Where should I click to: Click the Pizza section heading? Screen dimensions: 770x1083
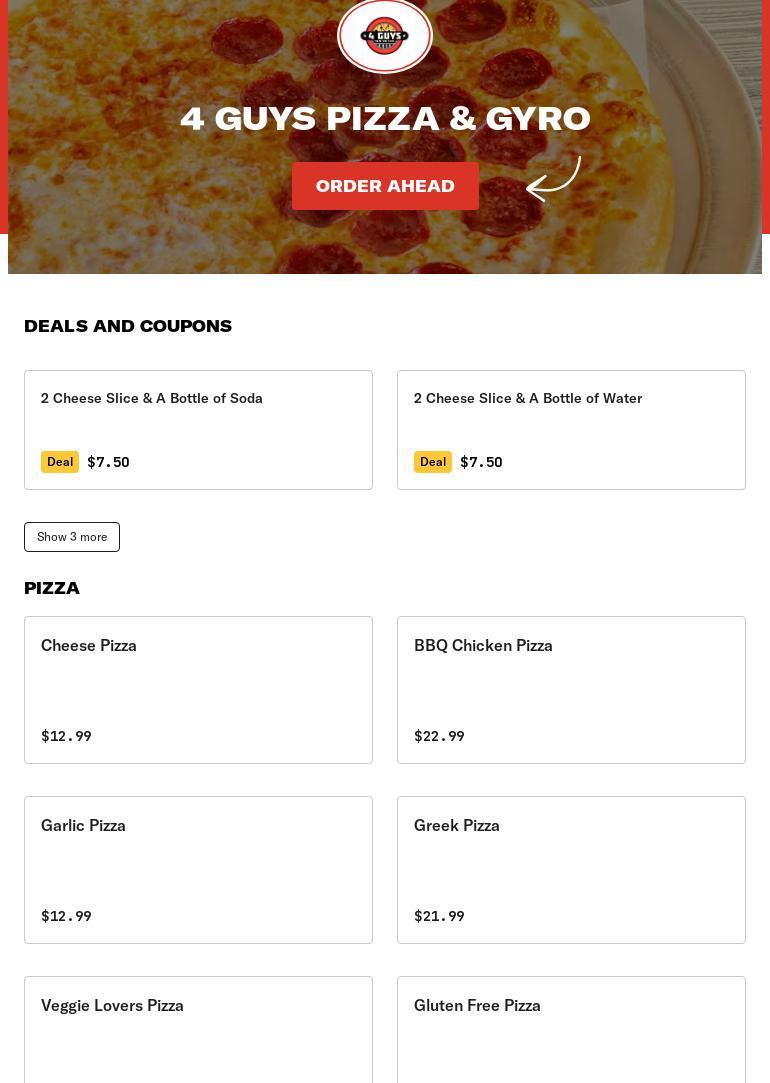coord(52,588)
